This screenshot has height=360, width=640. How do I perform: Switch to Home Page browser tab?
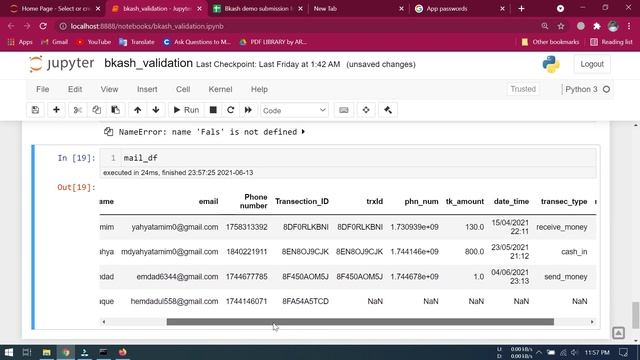point(55,9)
